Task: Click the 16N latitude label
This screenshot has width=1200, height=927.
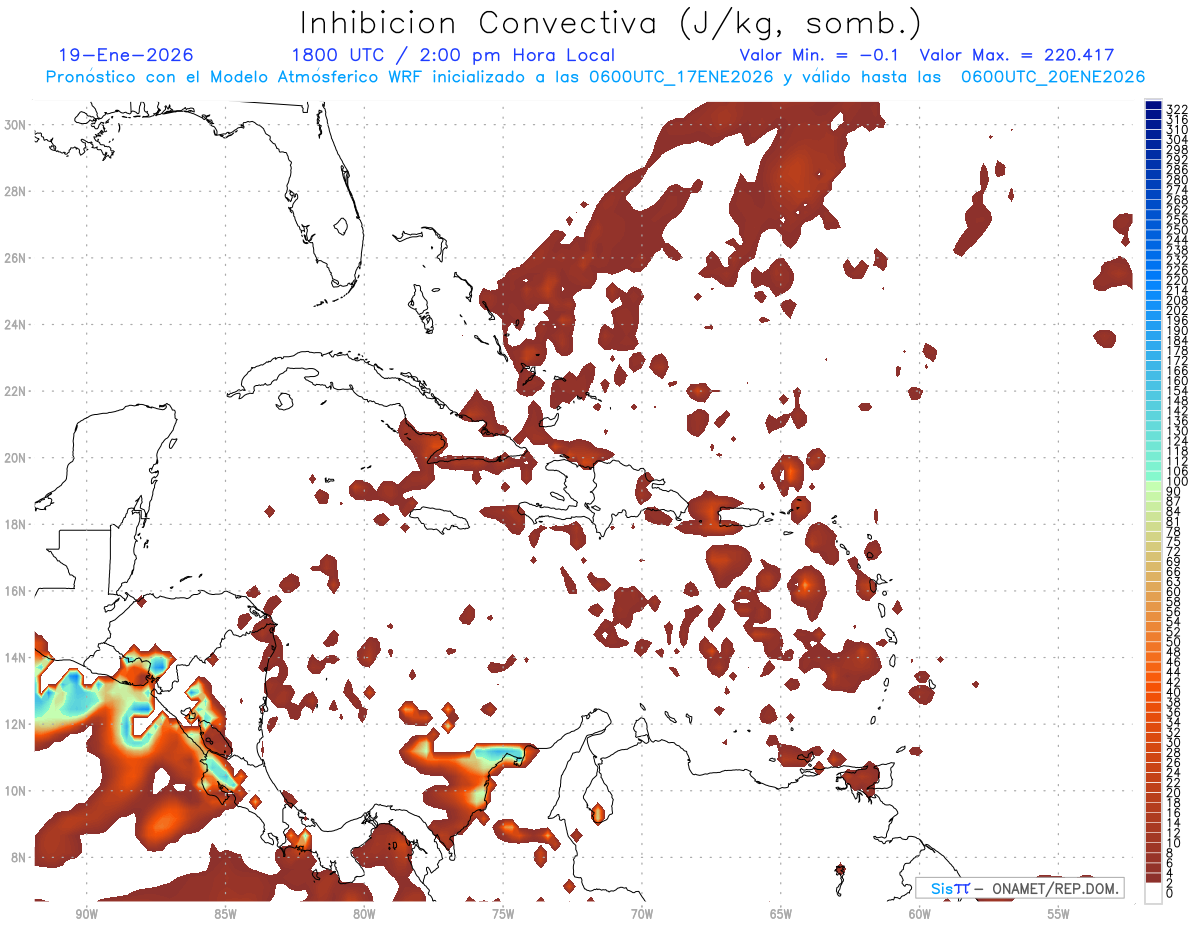Action: [x=16, y=591]
